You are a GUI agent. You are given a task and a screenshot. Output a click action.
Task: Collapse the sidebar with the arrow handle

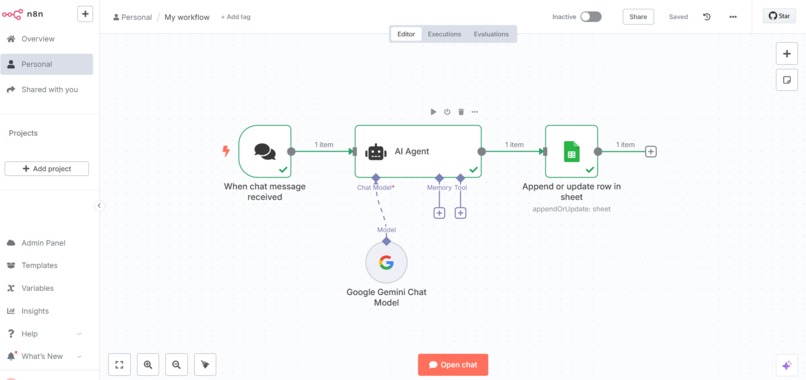99,206
